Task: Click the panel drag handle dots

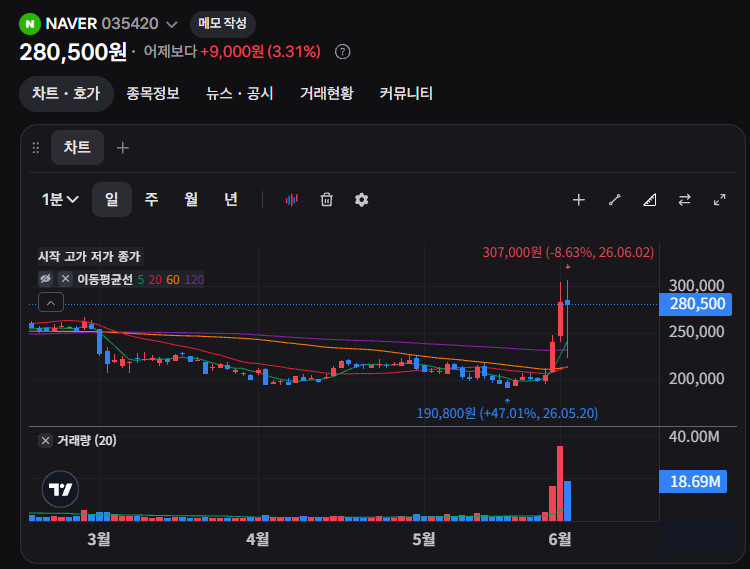Action: (x=36, y=148)
